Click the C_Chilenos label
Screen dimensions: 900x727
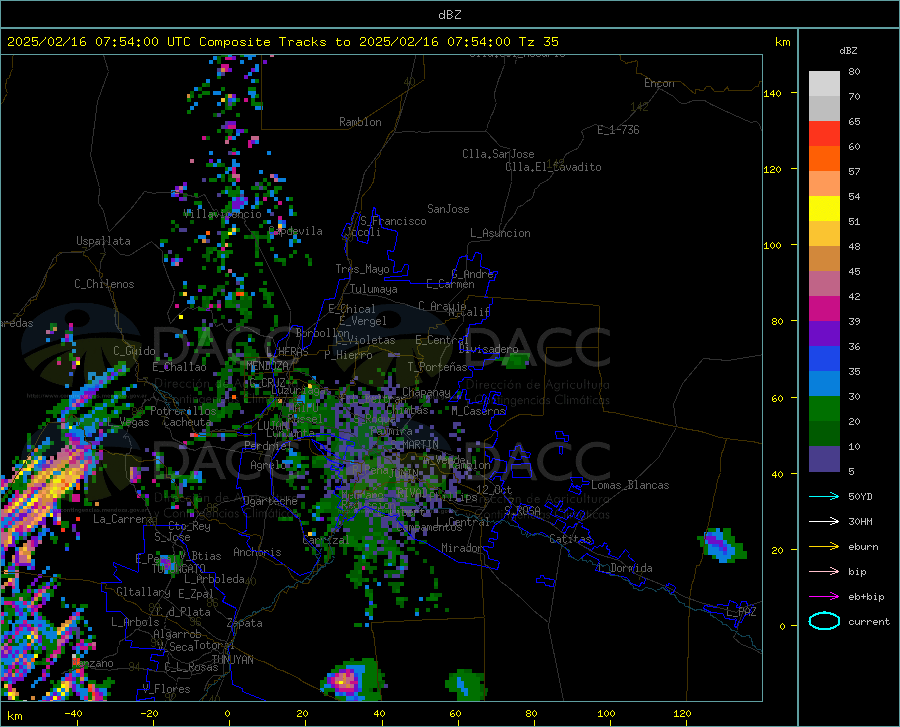point(104,284)
